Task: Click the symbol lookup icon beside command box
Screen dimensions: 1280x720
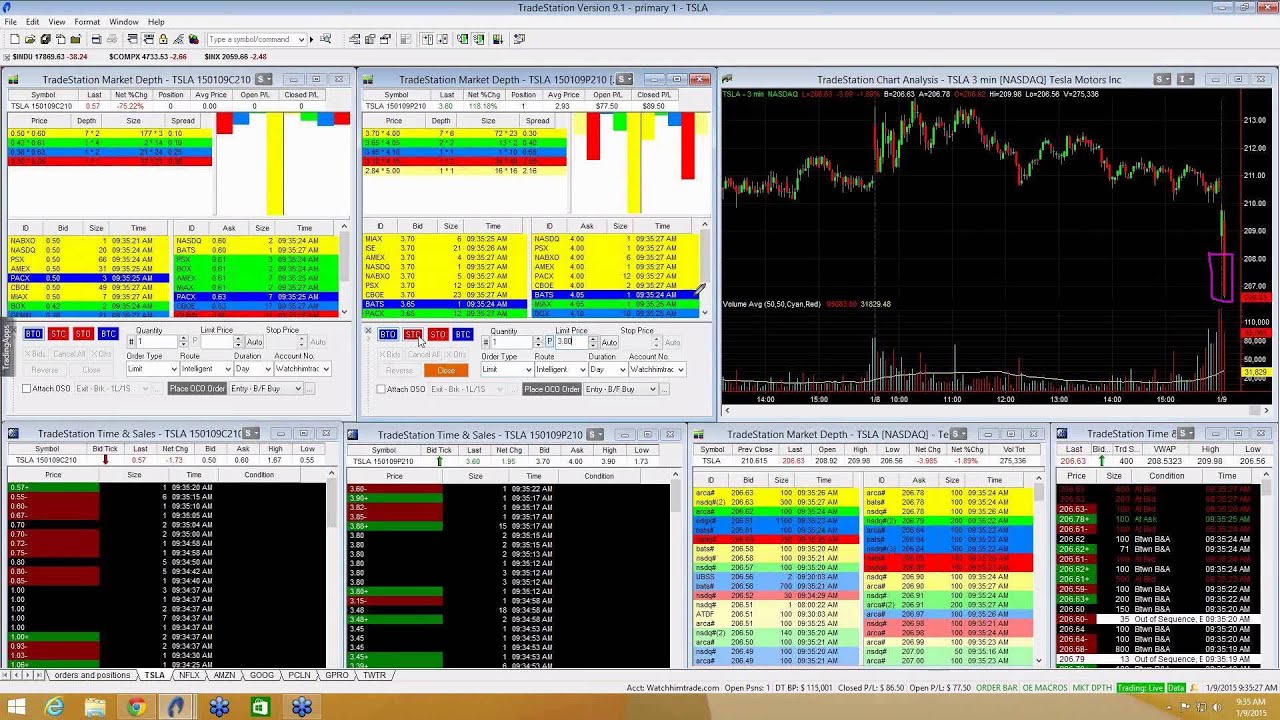Action: [x=326, y=39]
